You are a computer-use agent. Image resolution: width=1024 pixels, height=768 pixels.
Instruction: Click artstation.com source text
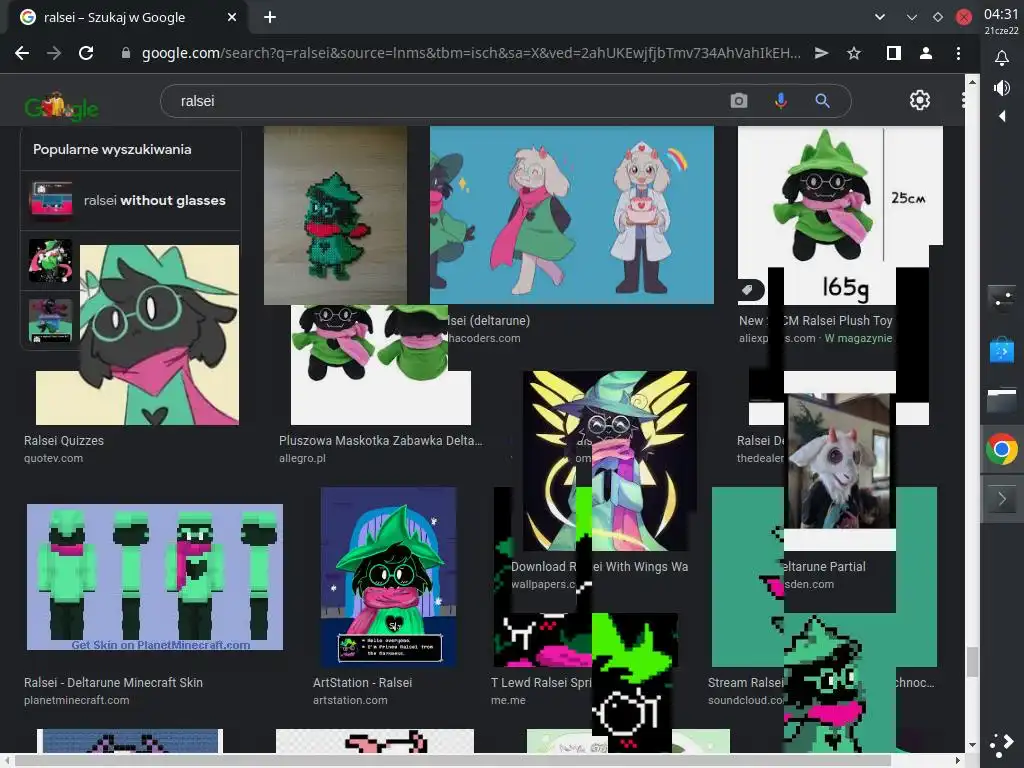click(x=350, y=700)
